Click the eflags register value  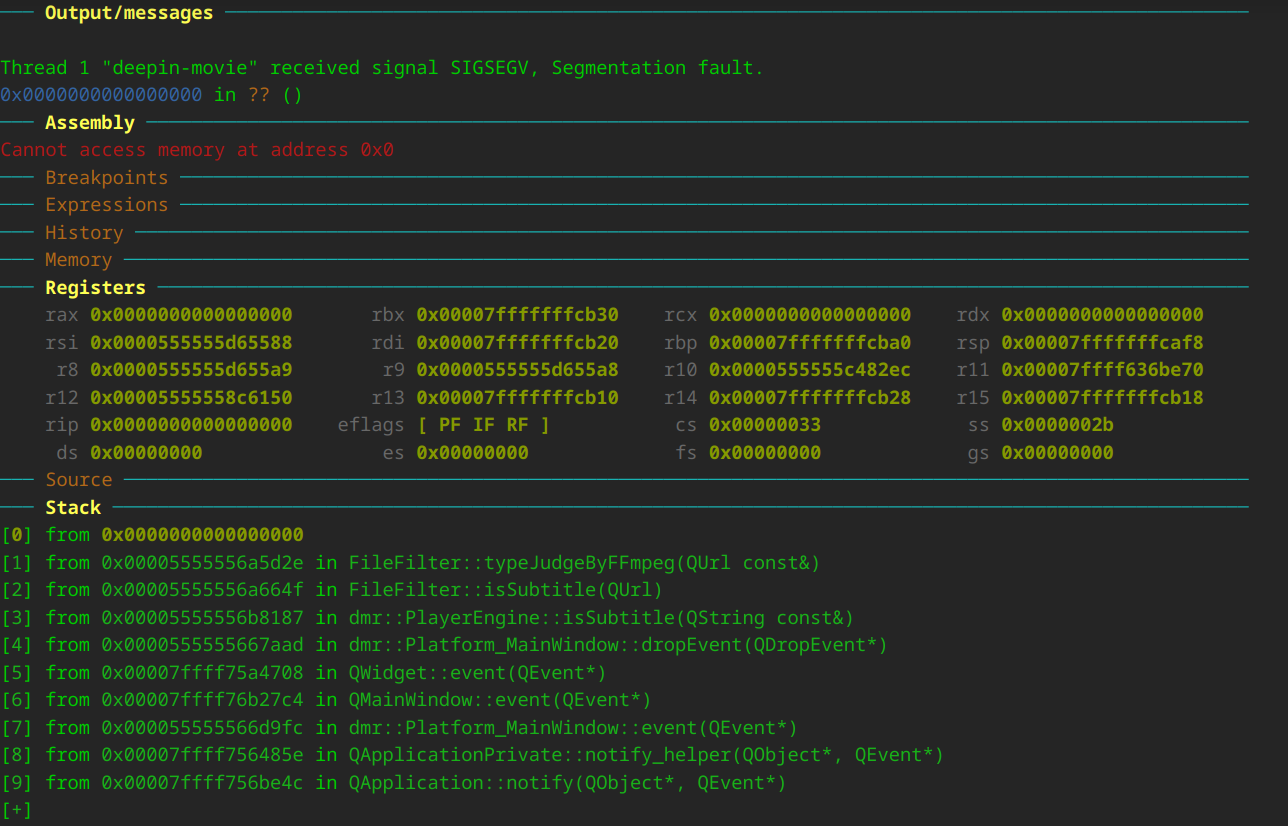coord(483,425)
